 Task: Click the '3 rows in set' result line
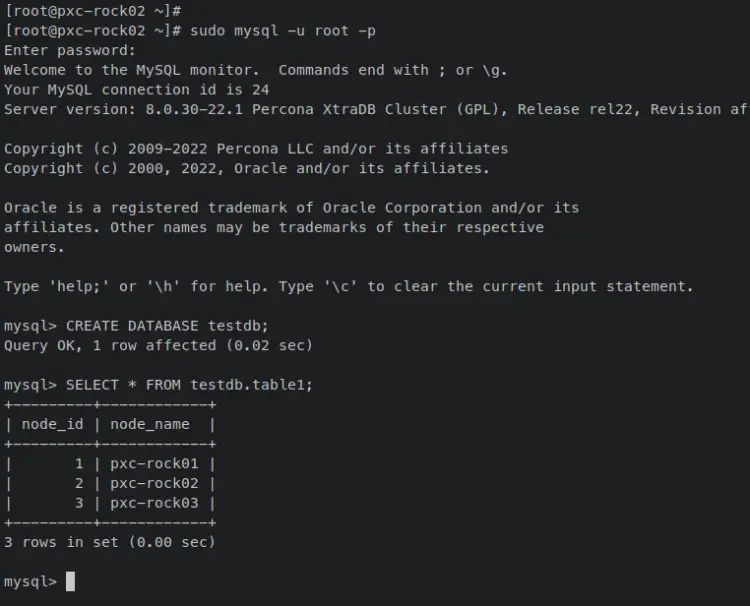[x=110, y=542]
